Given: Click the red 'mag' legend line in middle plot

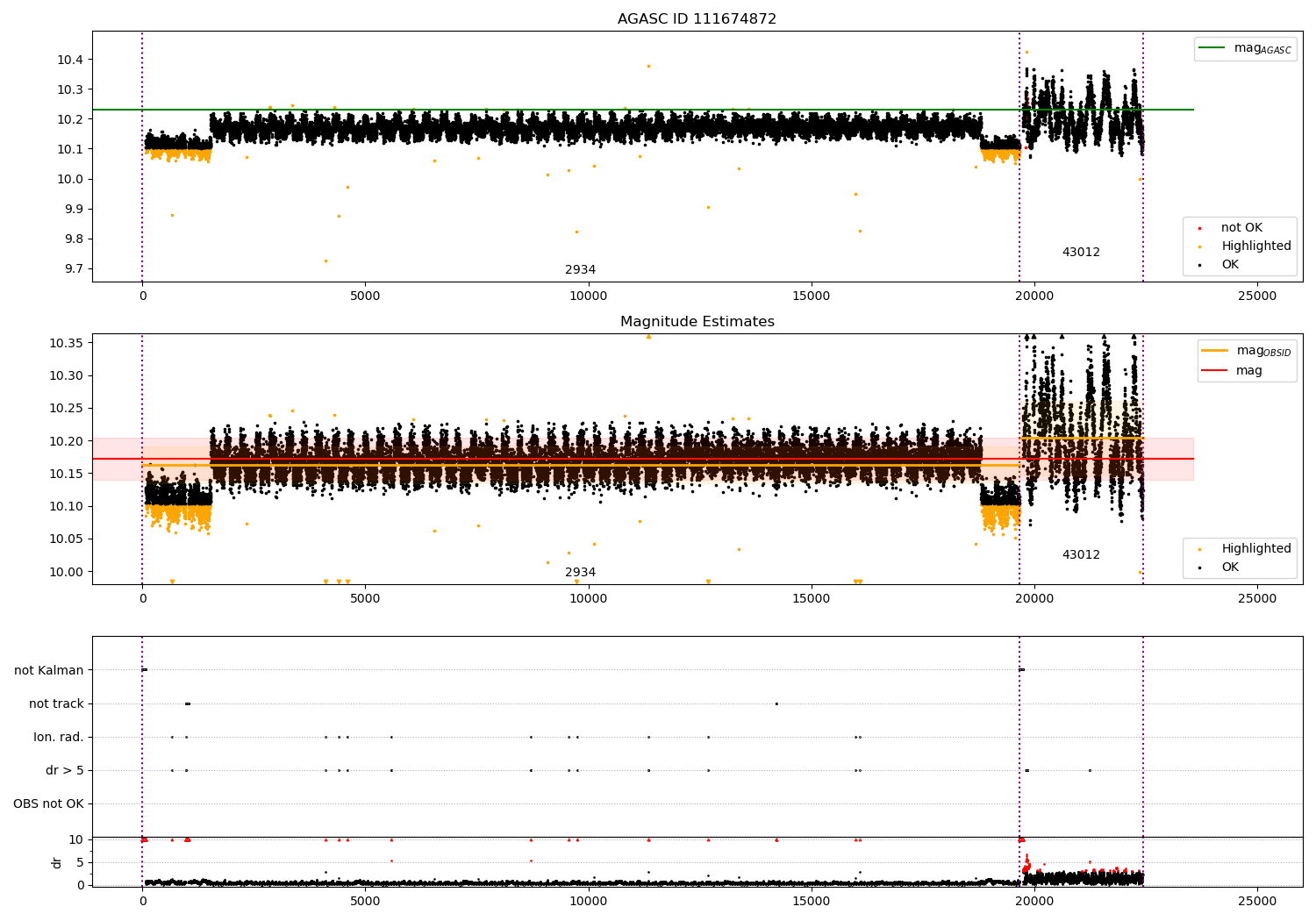Looking at the screenshot, I should (1215, 371).
